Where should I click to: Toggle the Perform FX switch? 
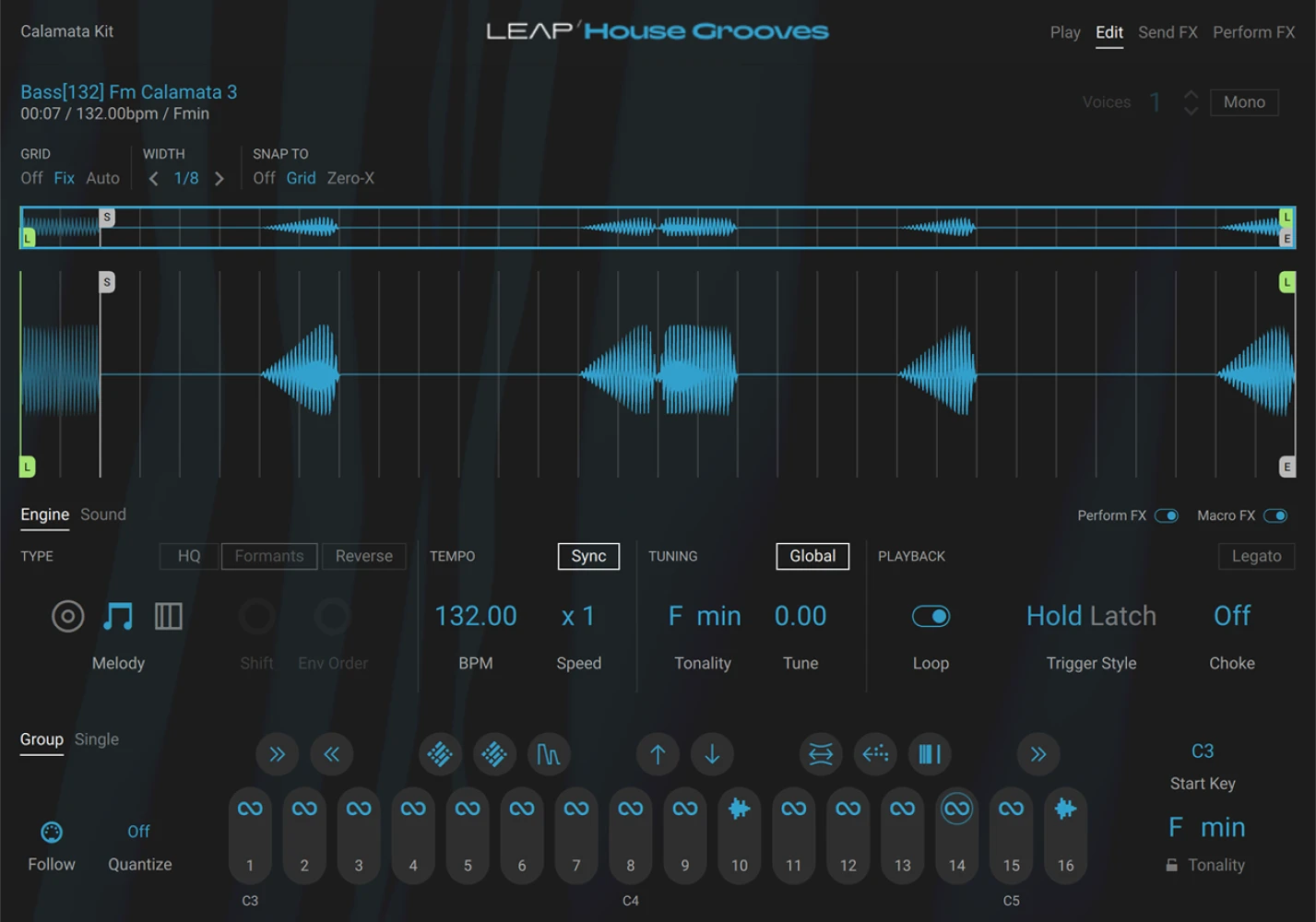tap(1167, 515)
